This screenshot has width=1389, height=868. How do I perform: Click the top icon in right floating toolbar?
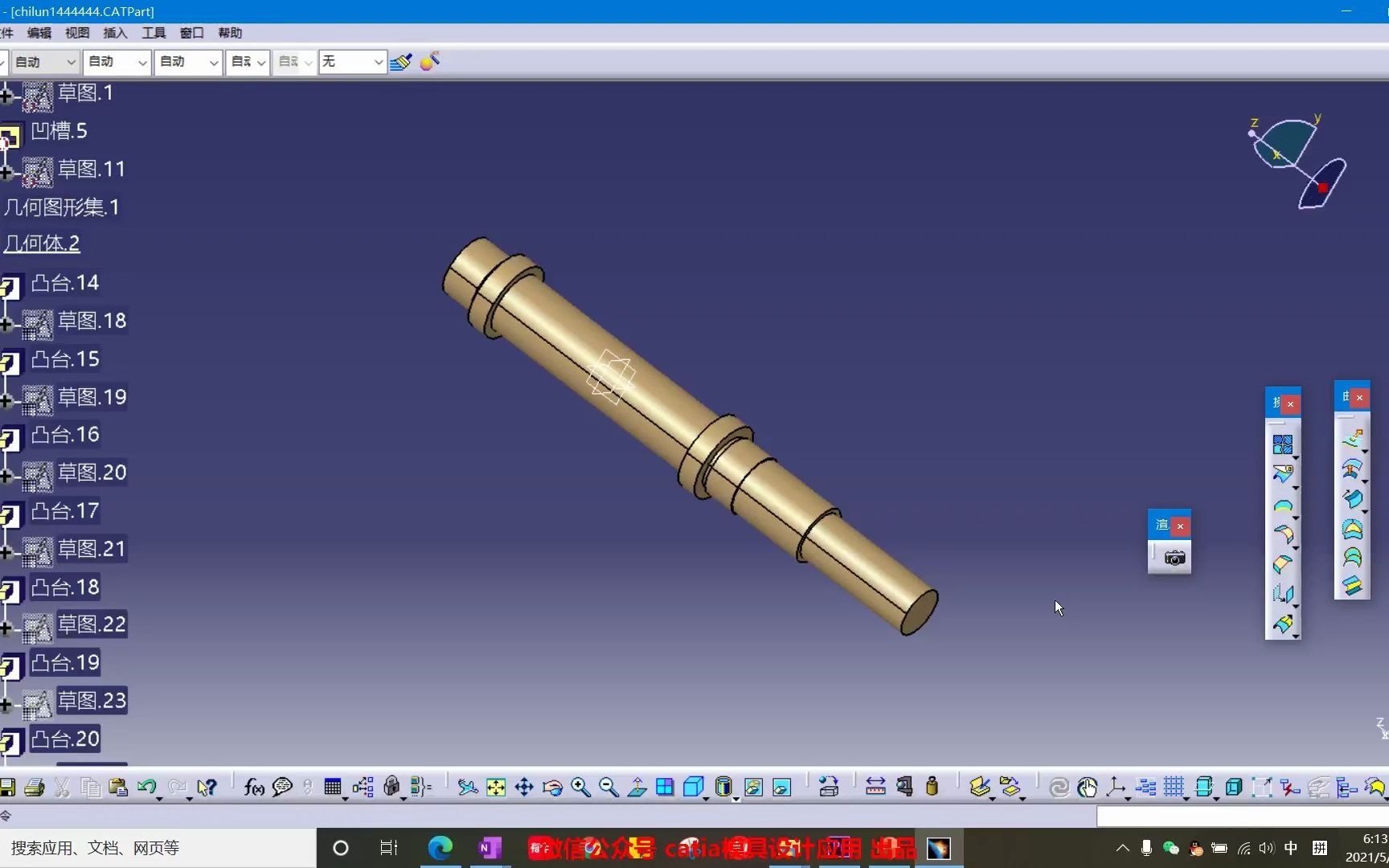coord(1353,439)
